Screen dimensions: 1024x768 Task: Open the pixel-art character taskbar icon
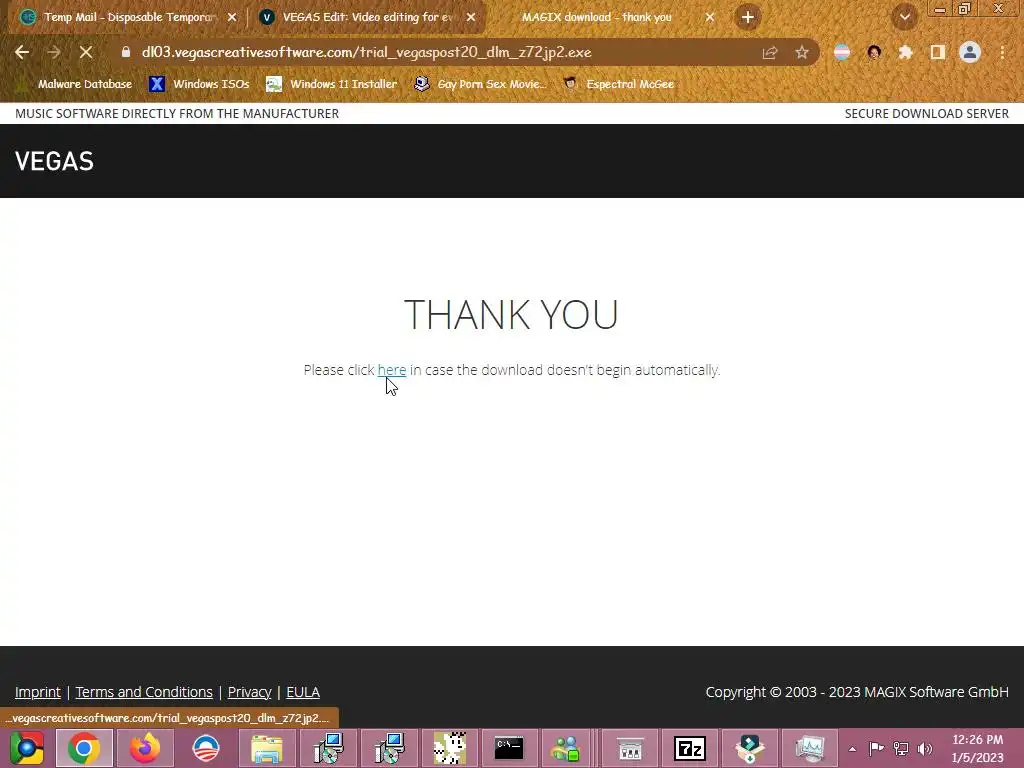click(450, 748)
